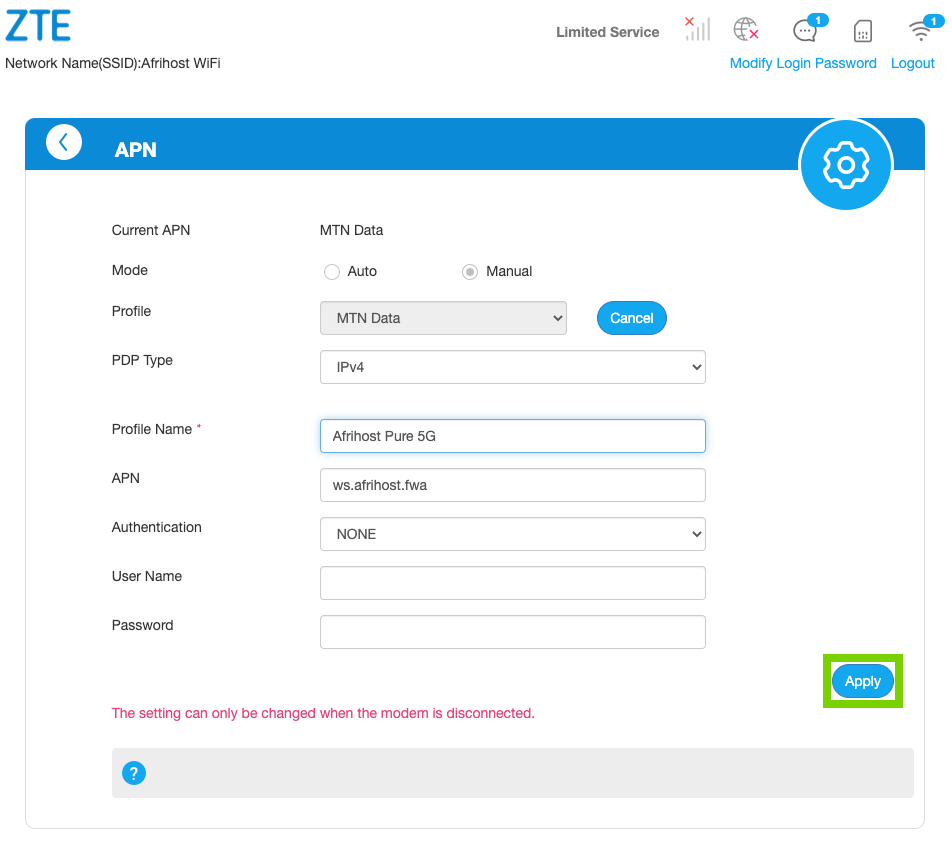Click the User Name input field

pos(512,583)
